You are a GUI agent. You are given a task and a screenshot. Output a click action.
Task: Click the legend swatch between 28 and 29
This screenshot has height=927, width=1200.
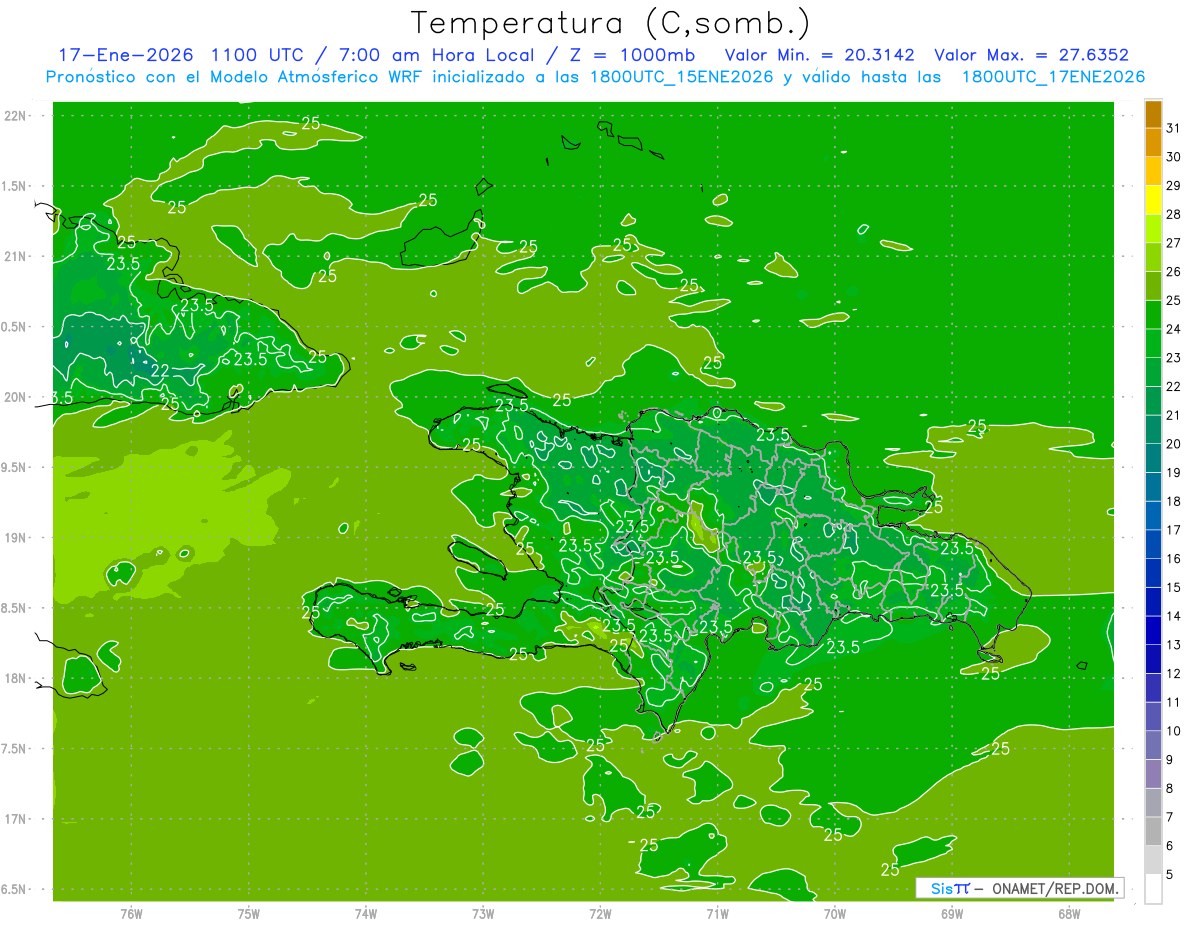1153,200
